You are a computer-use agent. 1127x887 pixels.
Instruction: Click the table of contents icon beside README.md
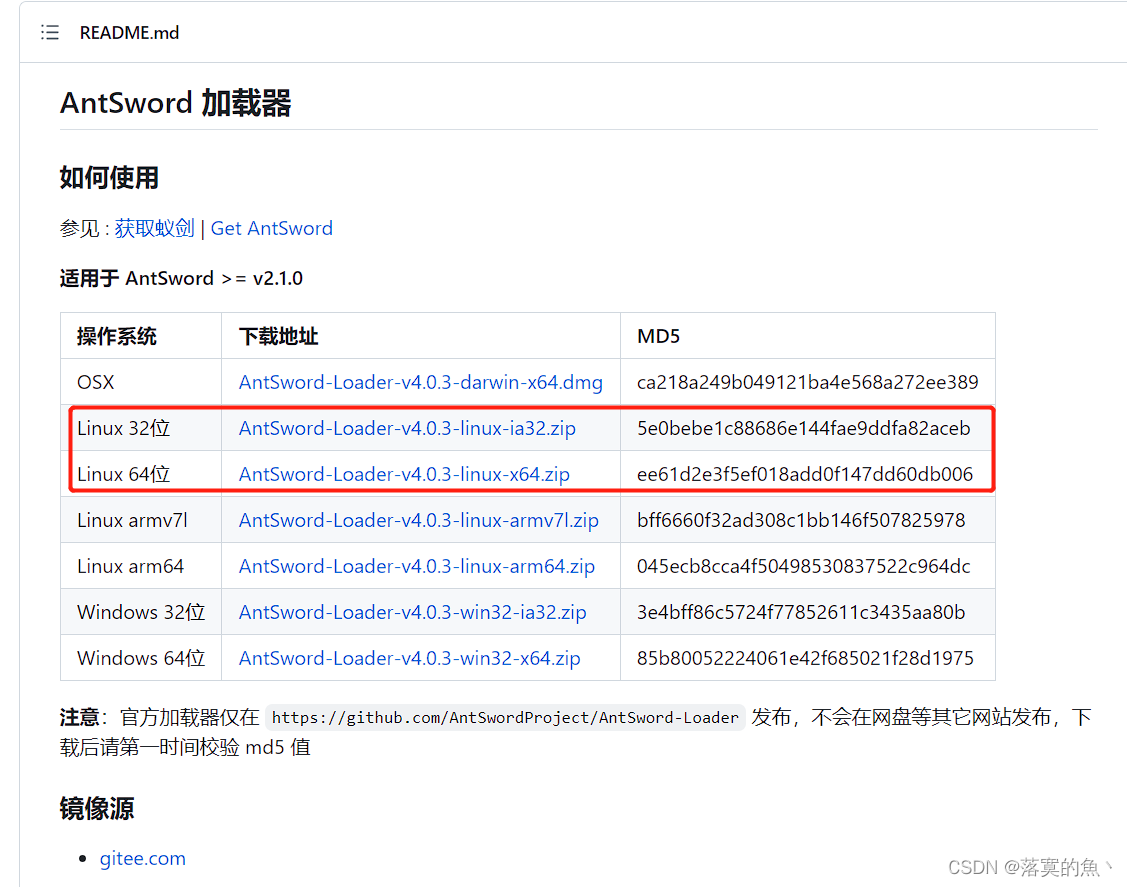(49, 32)
